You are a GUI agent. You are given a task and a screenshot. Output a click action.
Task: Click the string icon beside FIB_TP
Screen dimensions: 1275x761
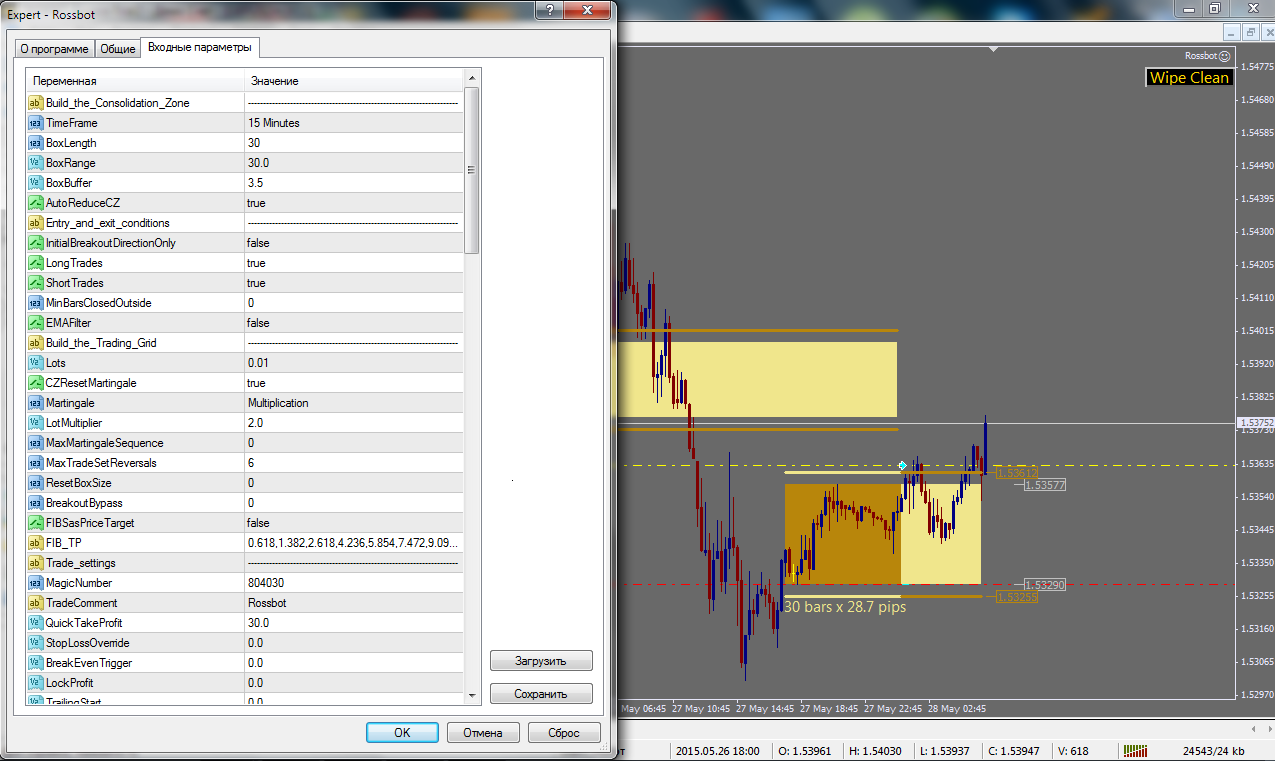click(36, 543)
